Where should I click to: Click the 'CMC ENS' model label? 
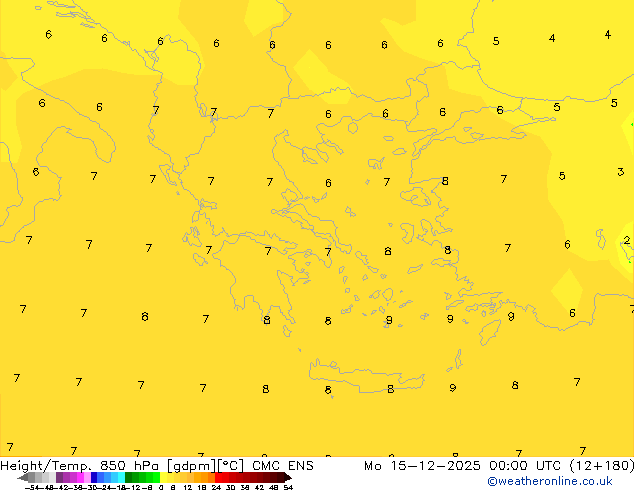pos(283,466)
